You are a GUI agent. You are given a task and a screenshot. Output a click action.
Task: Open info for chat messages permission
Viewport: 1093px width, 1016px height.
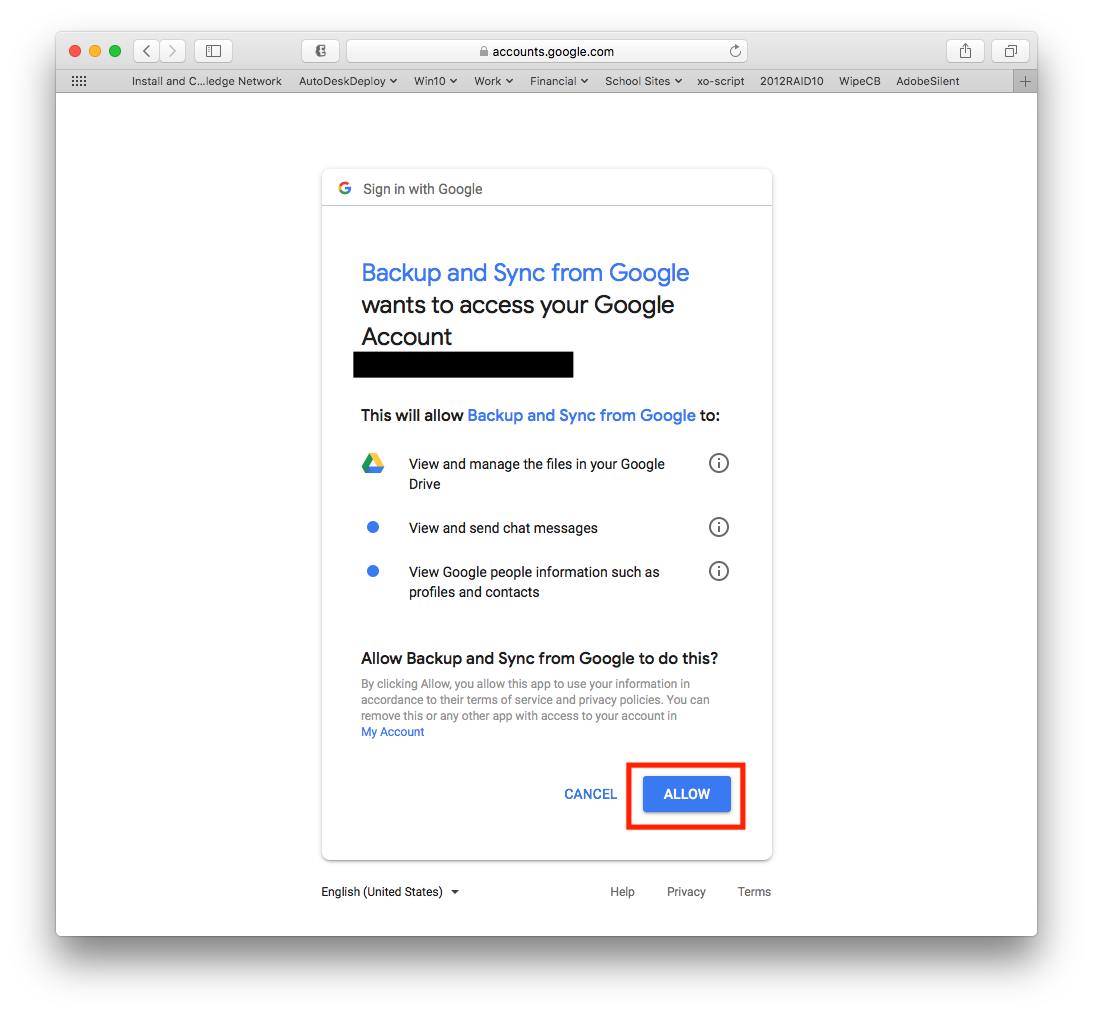719,527
